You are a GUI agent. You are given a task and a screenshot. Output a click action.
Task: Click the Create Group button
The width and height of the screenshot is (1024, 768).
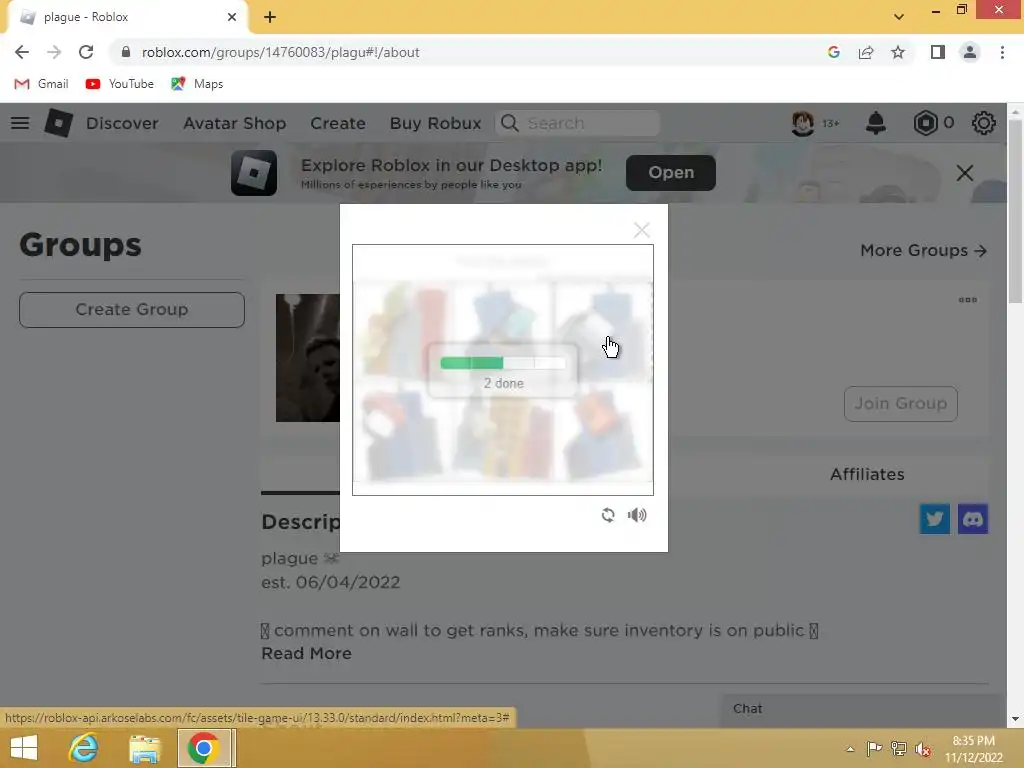point(132,310)
